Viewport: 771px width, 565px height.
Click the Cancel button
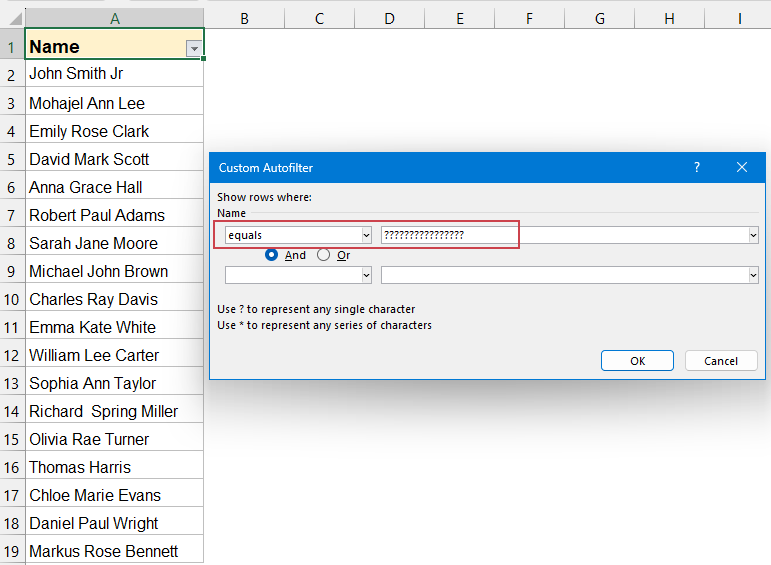coord(721,361)
